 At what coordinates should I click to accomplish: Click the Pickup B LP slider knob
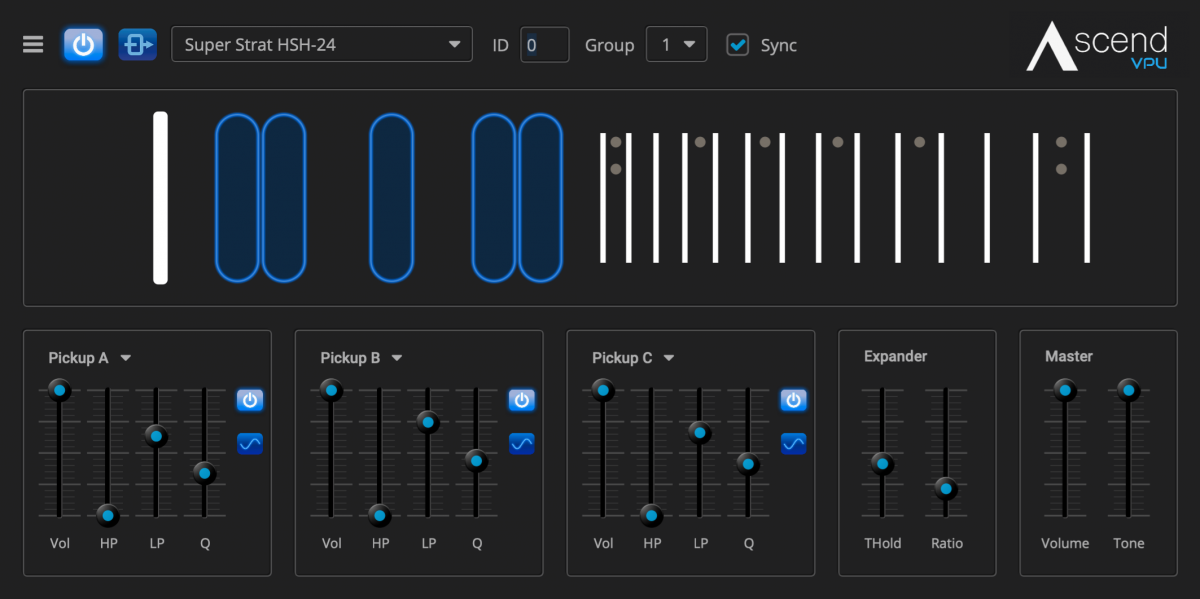pos(428,422)
